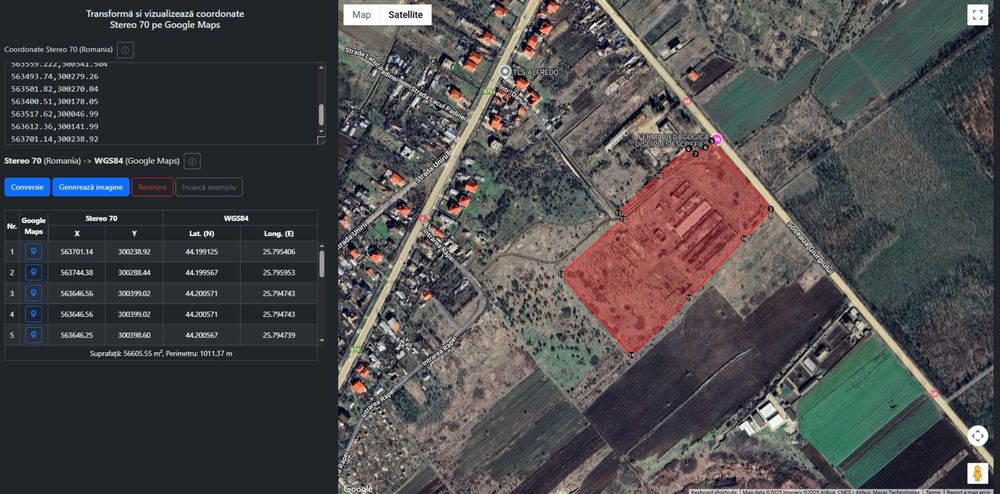Click polygon vertex marker 2 on the map
This screenshot has height=494, width=1000.
tap(770, 209)
